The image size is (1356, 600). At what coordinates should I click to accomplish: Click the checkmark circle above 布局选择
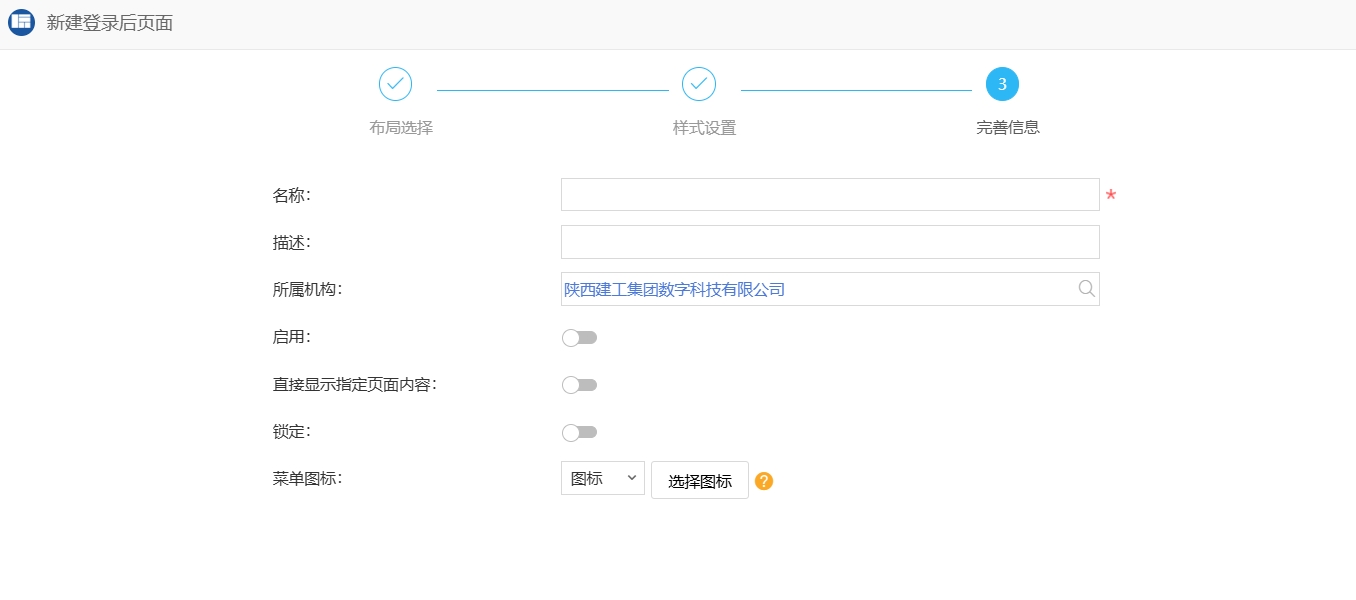396,84
